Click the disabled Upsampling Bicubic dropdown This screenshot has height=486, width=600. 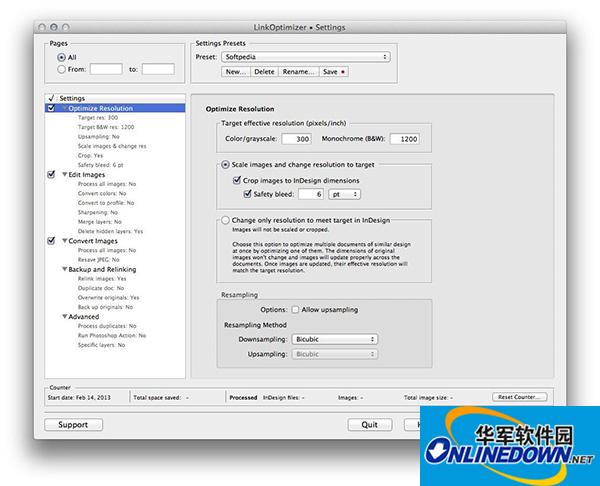click(x=334, y=354)
